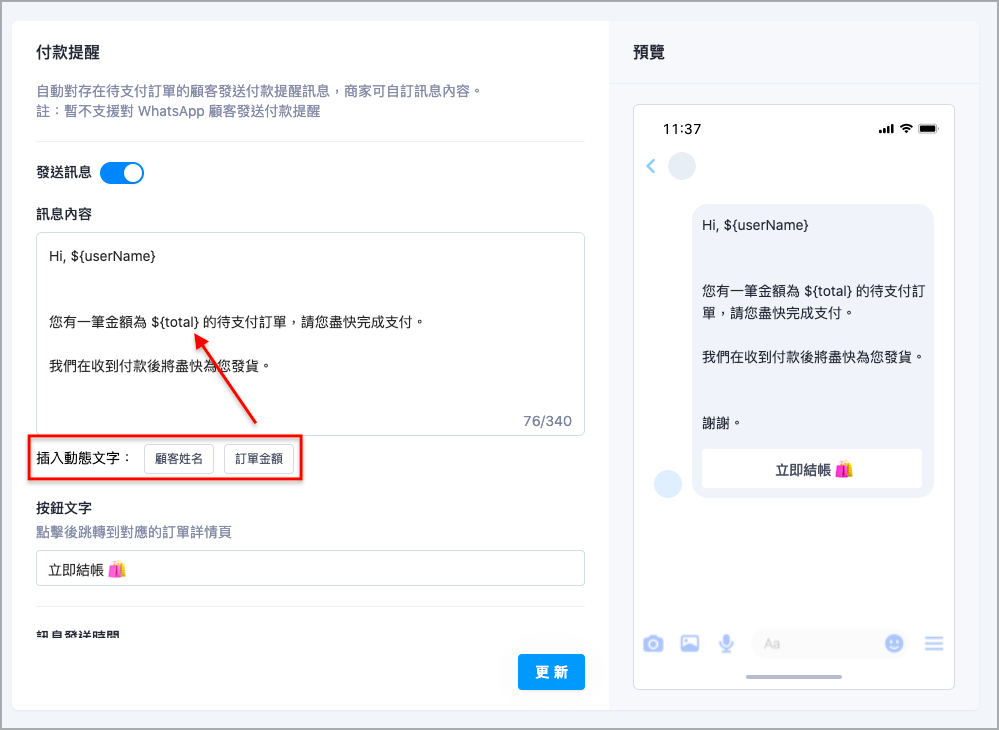Click the battery icon in preview status bar
This screenshot has width=999, height=730.
928,129
